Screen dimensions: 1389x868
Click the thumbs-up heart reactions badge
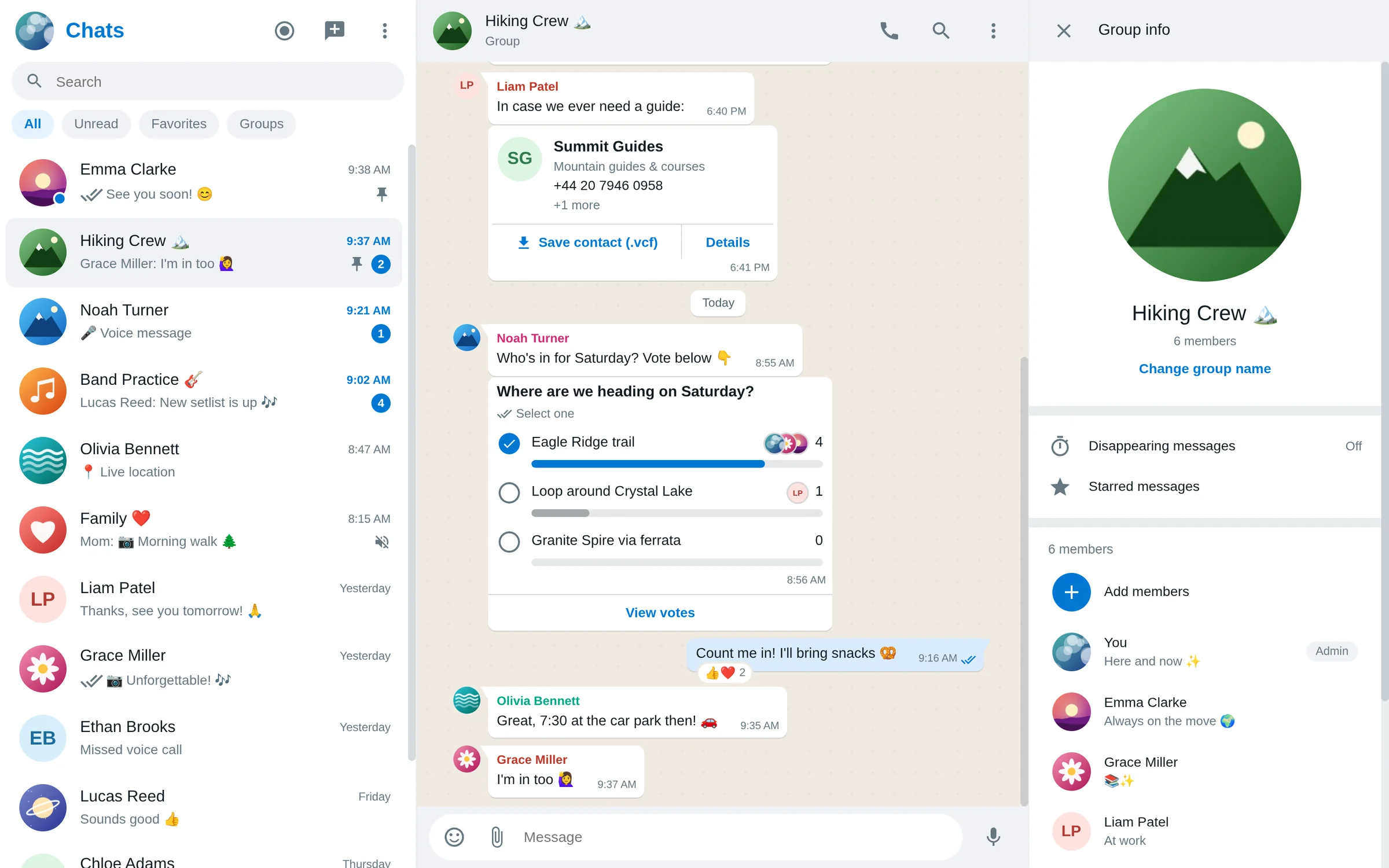click(725, 672)
